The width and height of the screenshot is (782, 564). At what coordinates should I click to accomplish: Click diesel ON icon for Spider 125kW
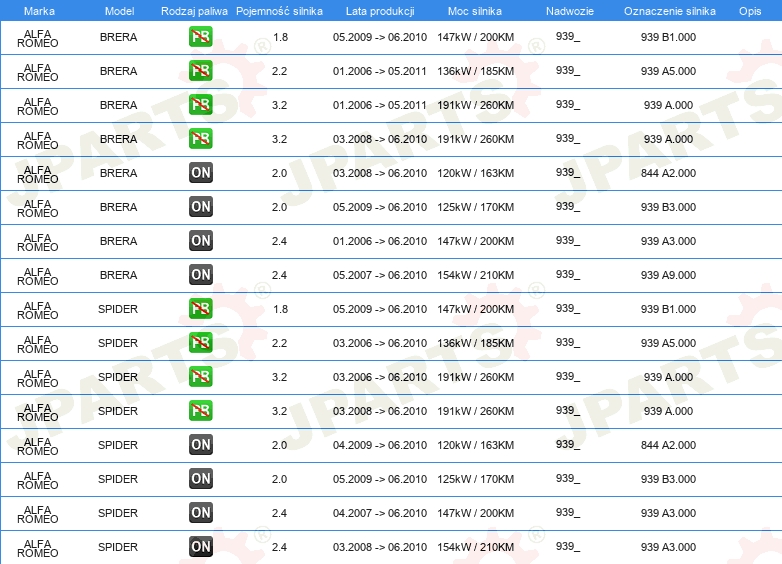coord(200,478)
